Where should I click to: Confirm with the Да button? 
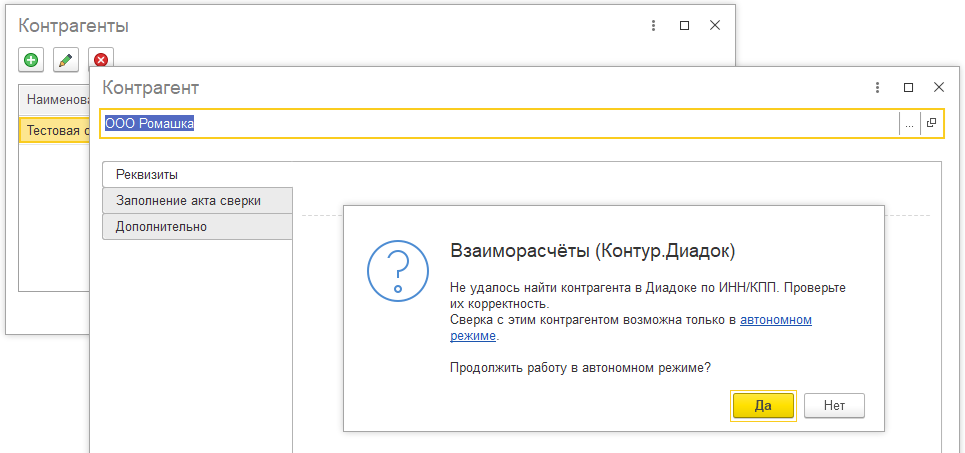763,406
